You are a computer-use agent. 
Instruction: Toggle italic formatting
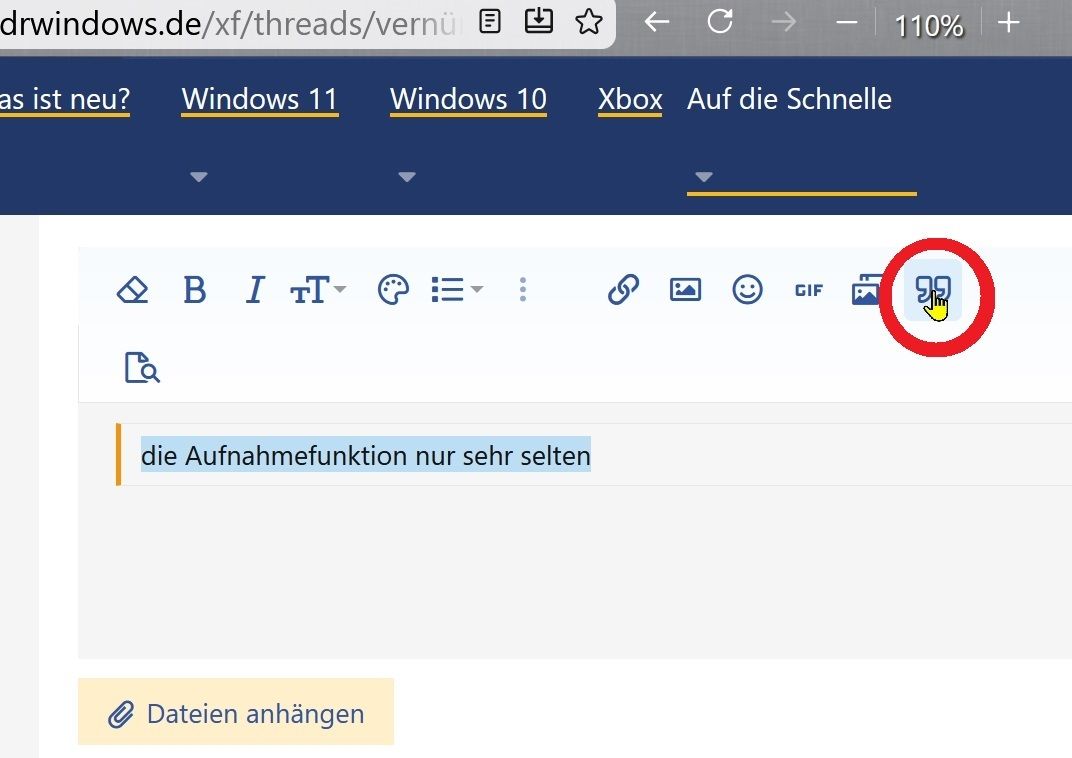tap(254, 291)
